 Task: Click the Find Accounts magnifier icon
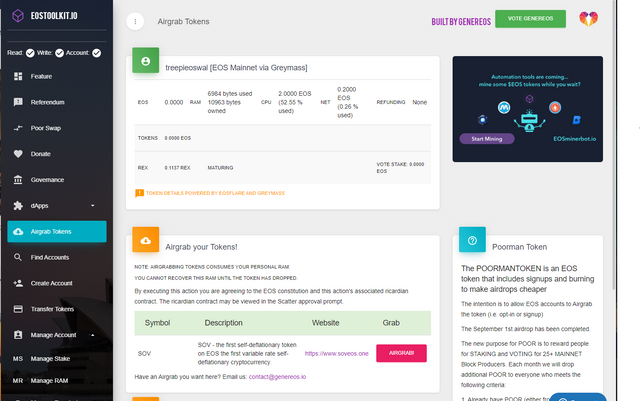[x=18, y=257]
